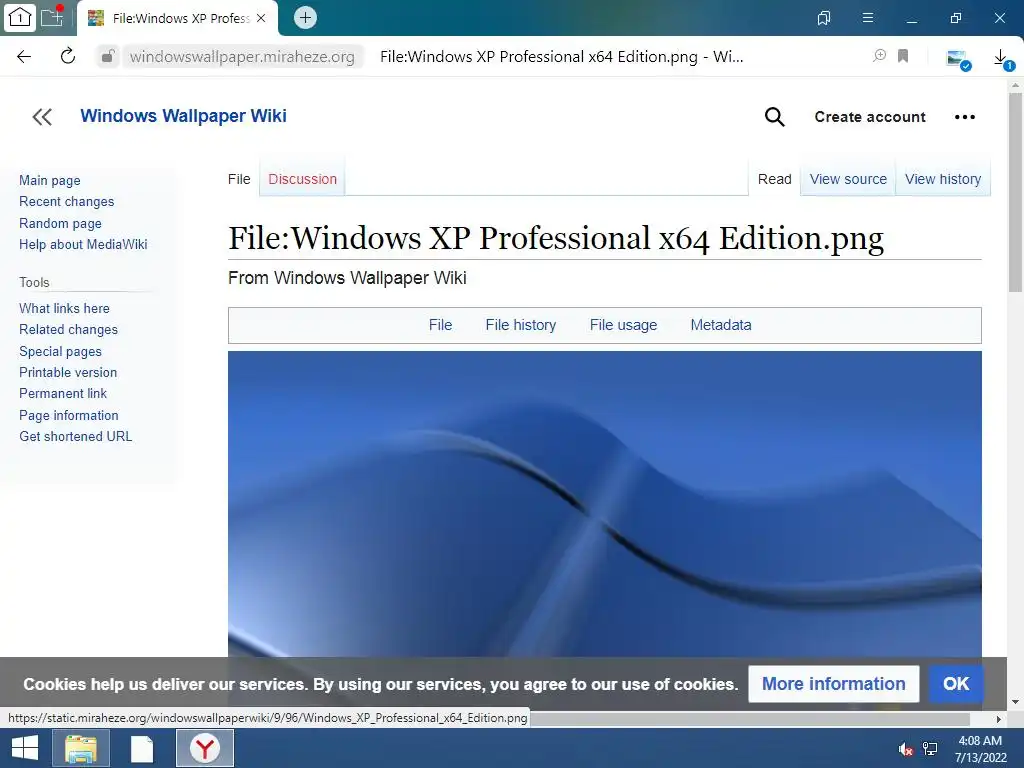
Task: Click Permanent link
Action: click(63, 393)
